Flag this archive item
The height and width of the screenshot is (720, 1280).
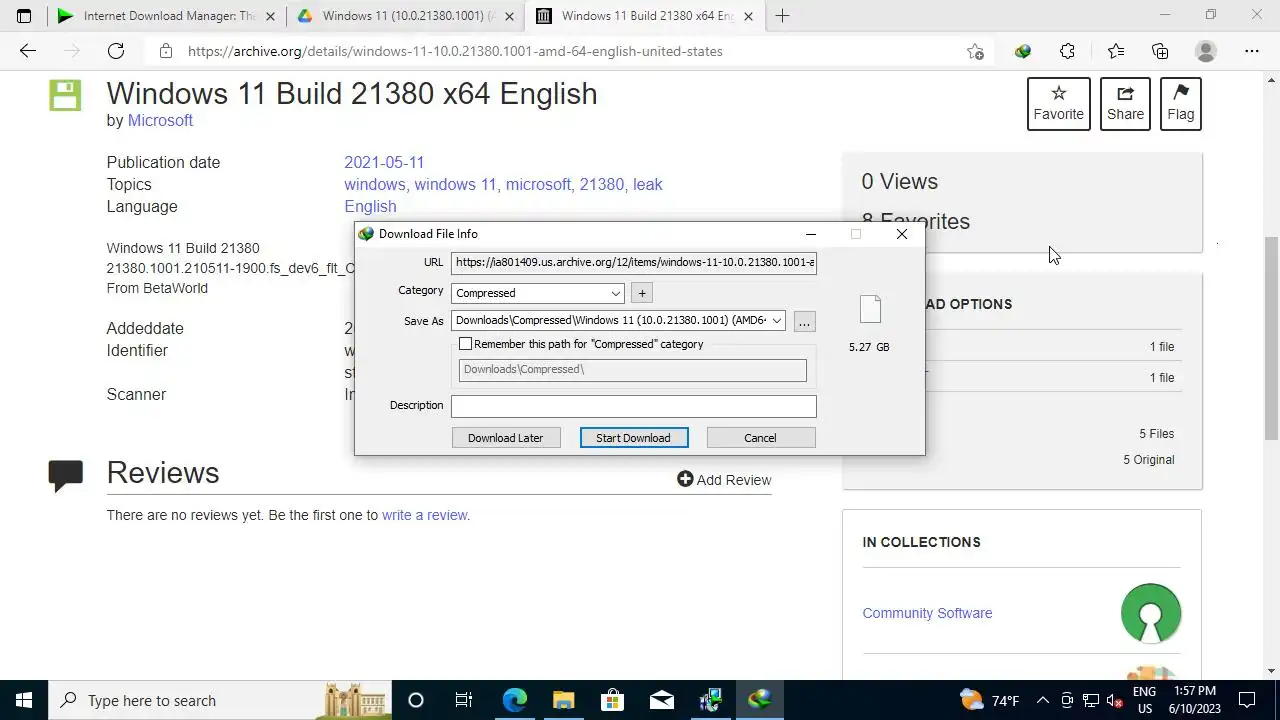[1181, 103]
